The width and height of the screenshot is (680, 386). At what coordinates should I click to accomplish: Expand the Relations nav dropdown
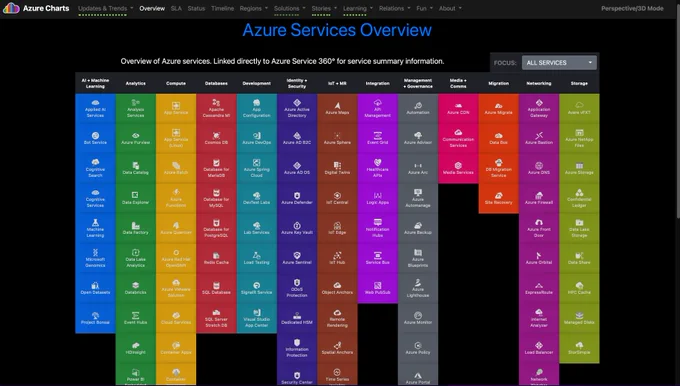(394, 8)
